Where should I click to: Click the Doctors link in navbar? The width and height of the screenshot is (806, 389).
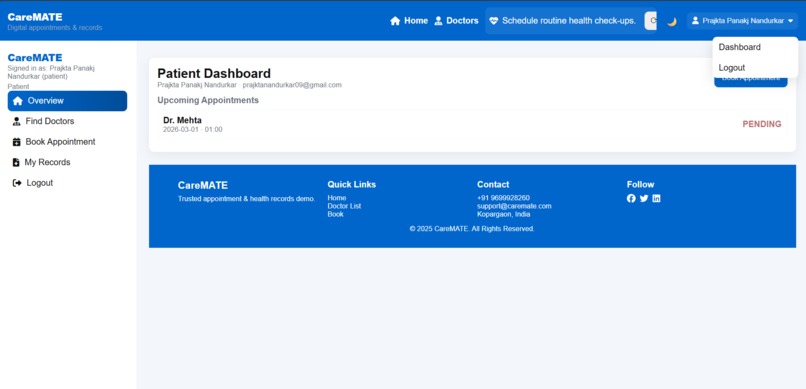click(456, 21)
